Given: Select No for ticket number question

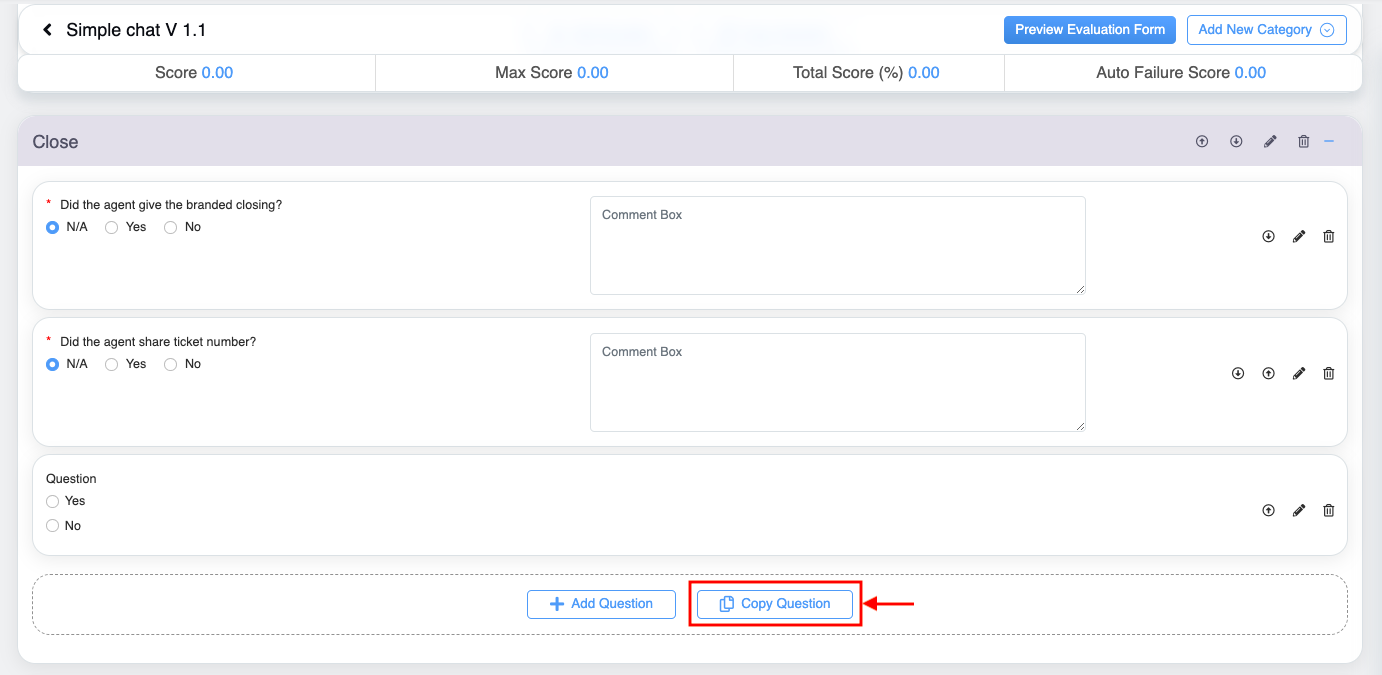Looking at the screenshot, I should coord(171,365).
